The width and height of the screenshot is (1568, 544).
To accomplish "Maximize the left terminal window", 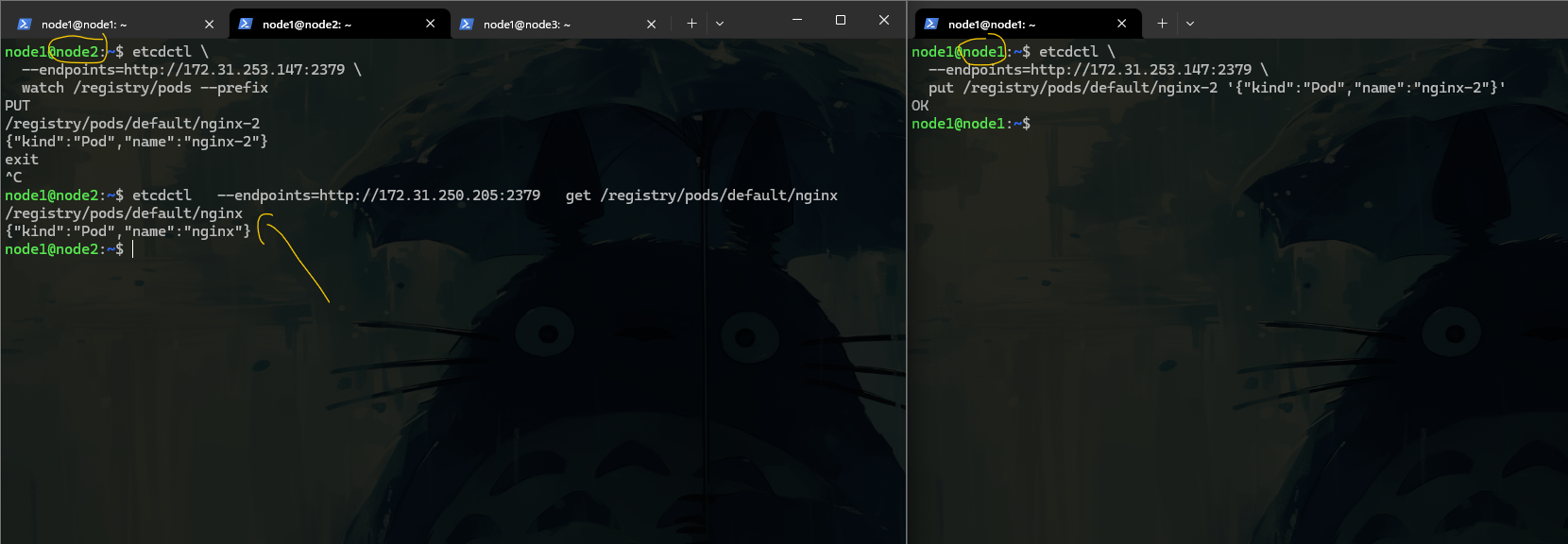I will click(x=841, y=20).
